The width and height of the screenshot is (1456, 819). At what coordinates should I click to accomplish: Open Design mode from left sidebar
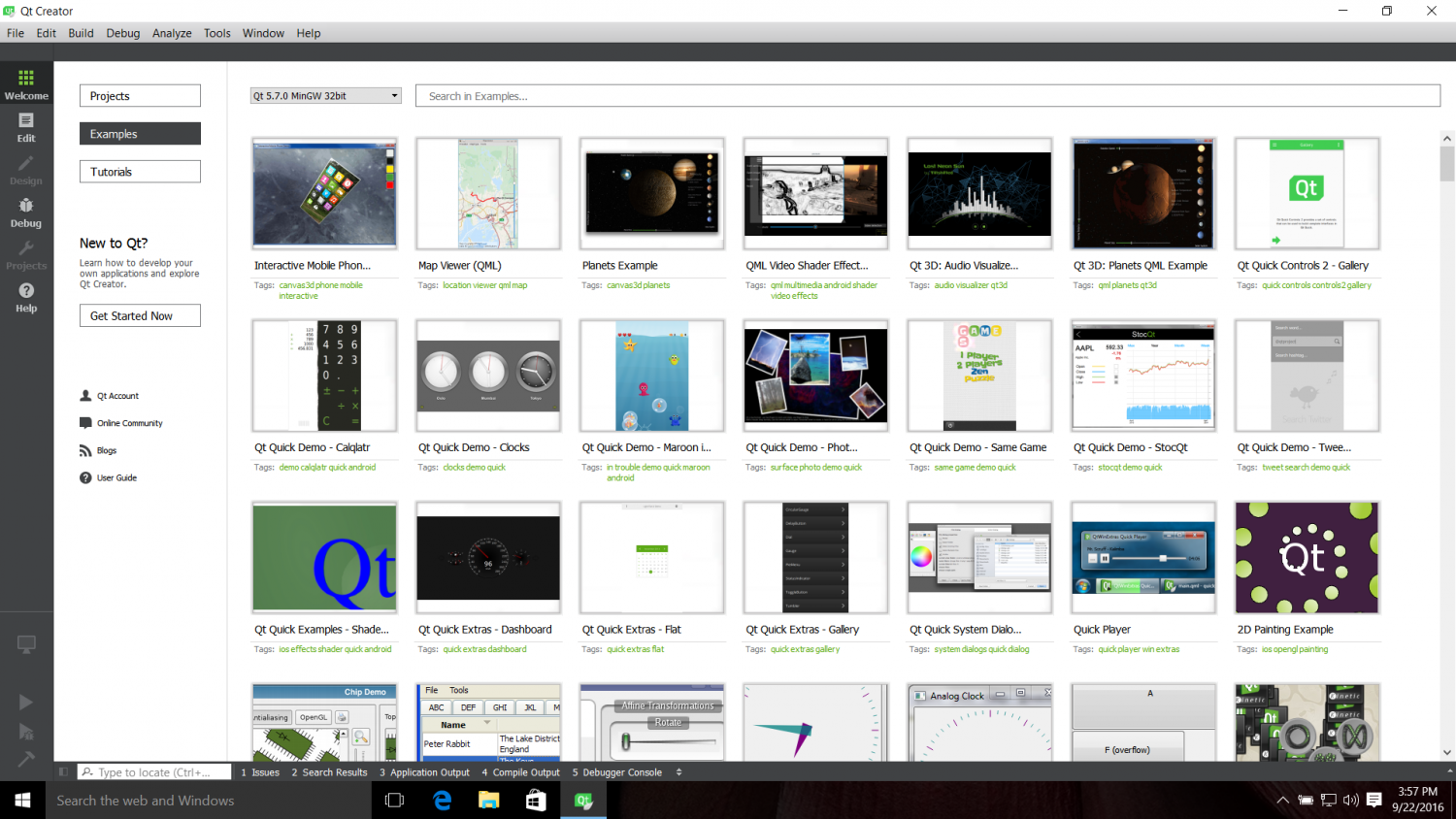tap(26, 170)
